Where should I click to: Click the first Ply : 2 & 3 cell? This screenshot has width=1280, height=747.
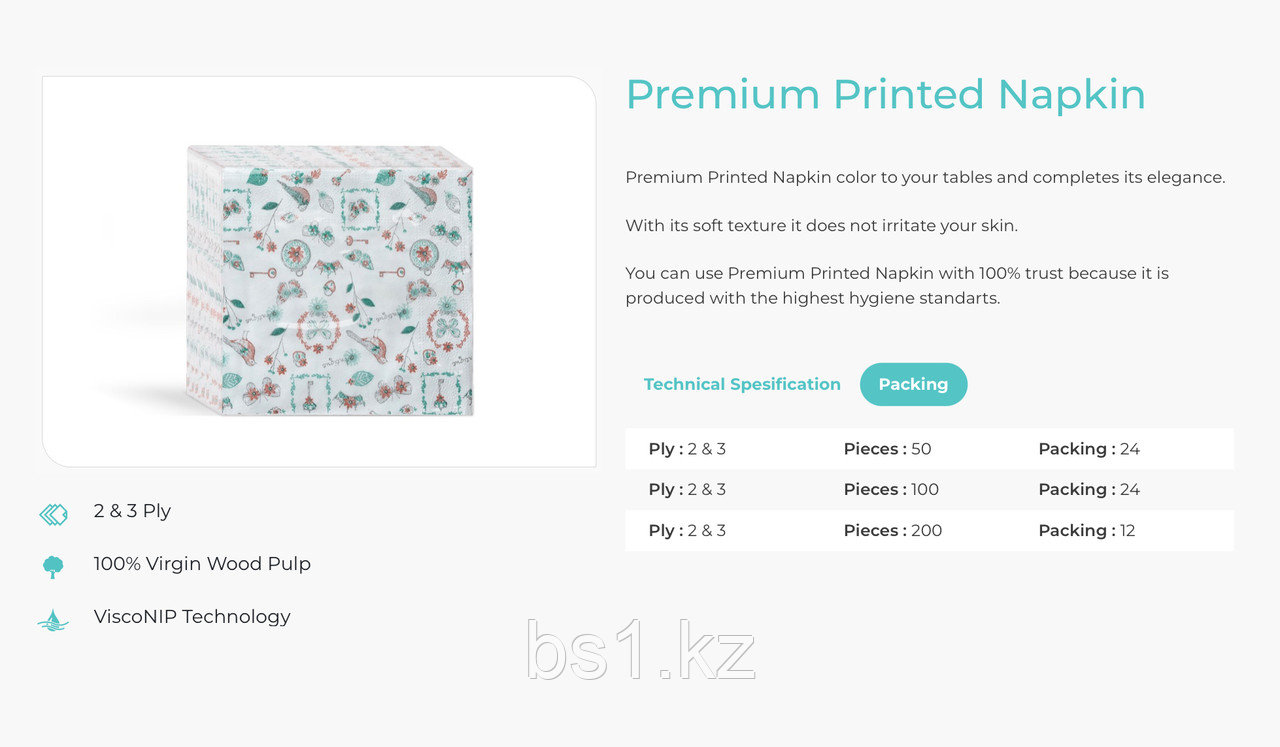687,449
